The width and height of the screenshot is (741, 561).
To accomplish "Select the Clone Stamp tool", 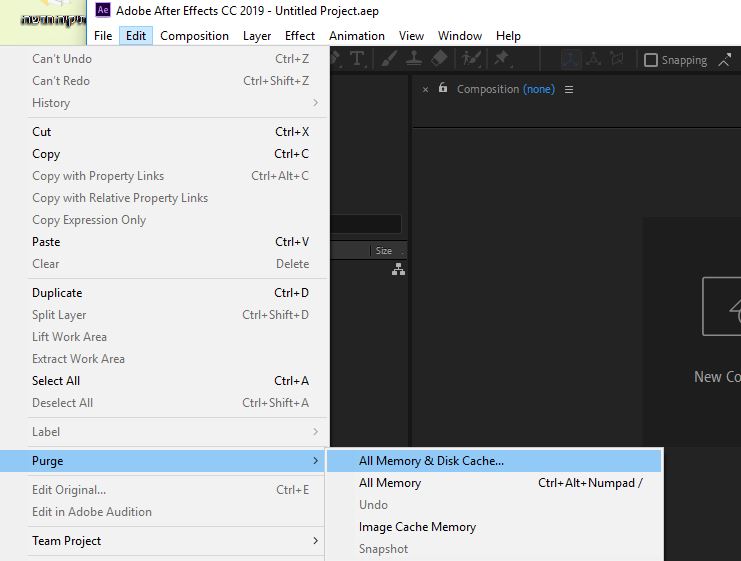I will (414, 60).
